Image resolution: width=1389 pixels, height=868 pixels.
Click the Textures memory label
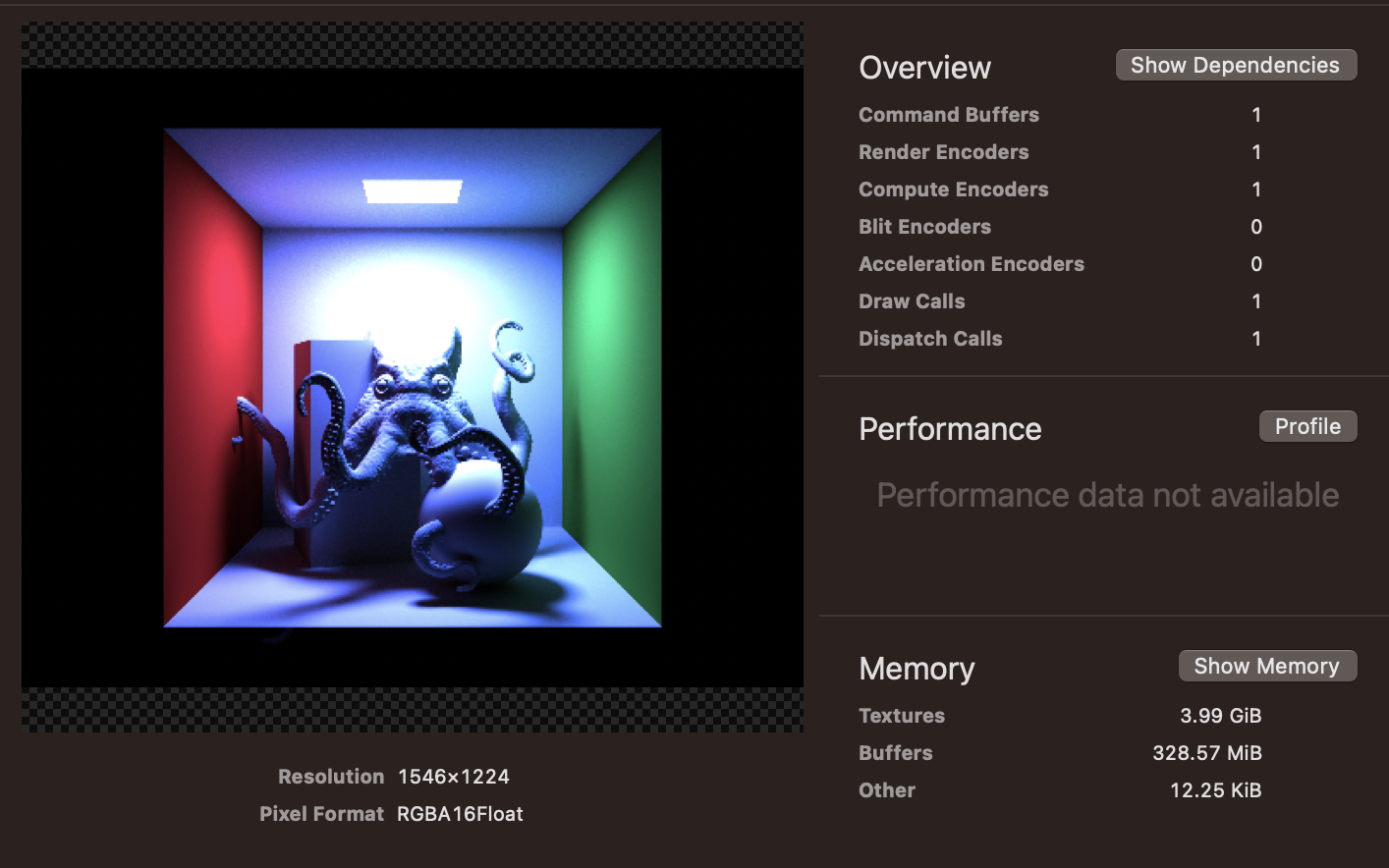point(901,716)
